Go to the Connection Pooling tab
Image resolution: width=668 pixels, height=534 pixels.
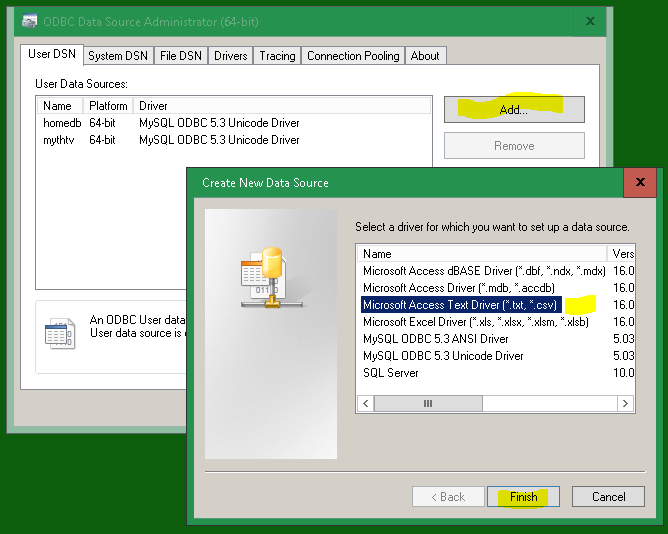click(353, 56)
